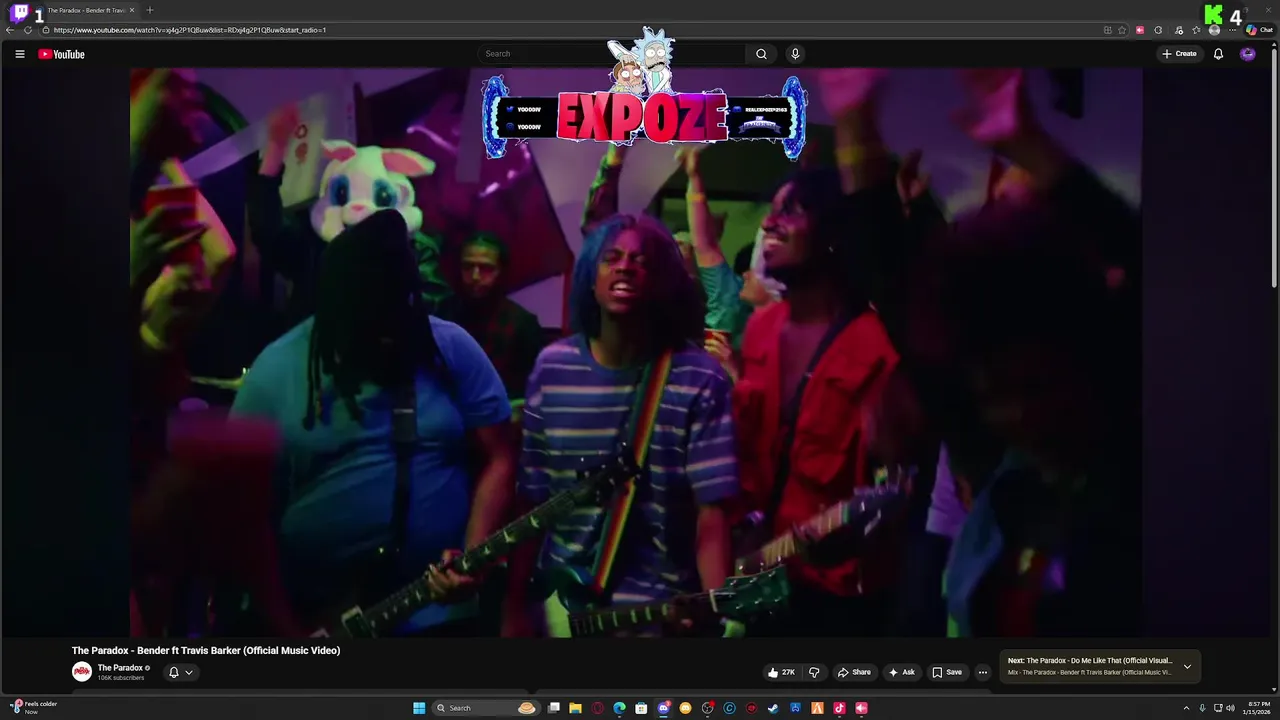
Task: Click '106K subscribers' text
Action: tap(121, 678)
